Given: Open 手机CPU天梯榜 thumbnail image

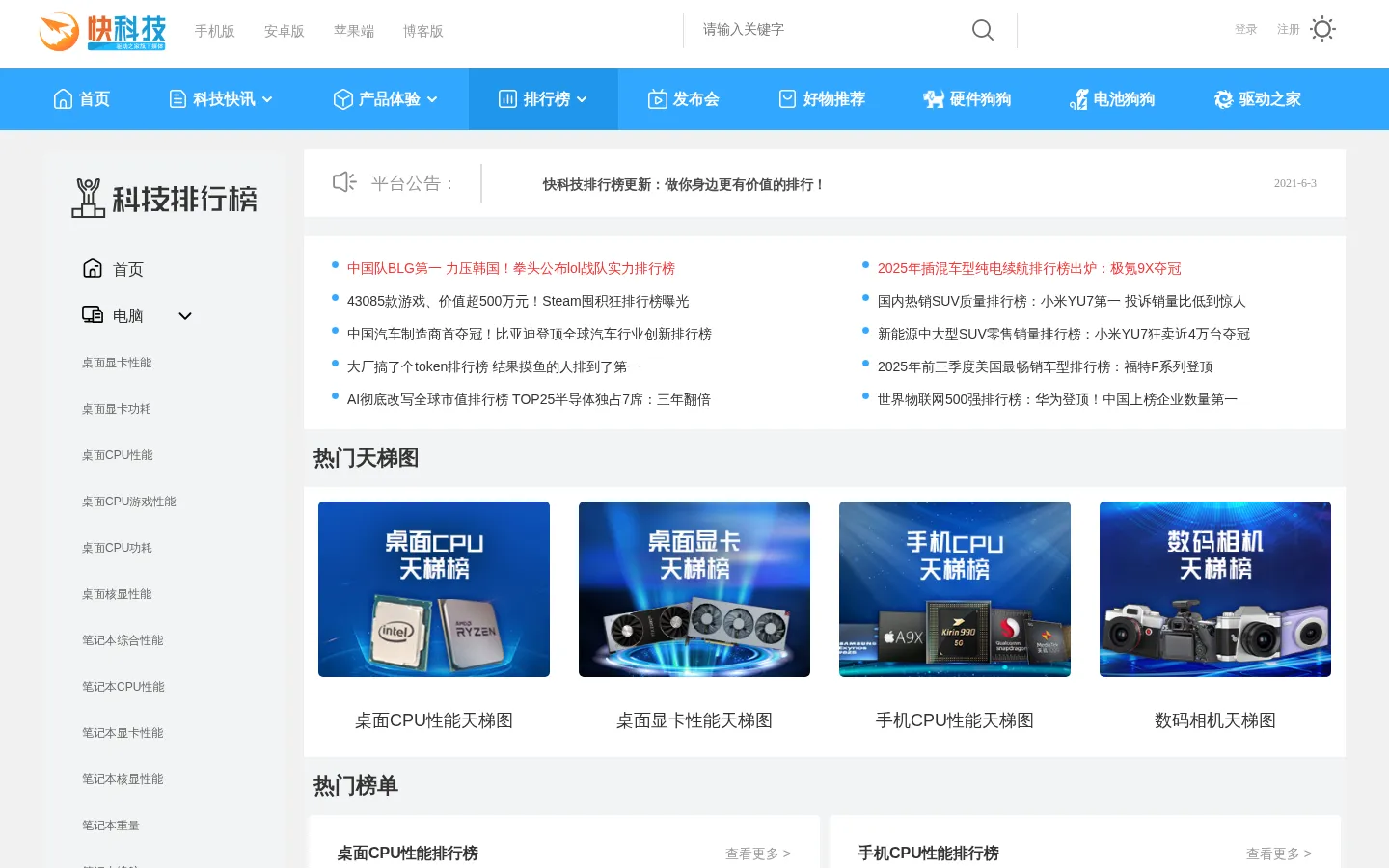Looking at the screenshot, I should click(x=955, y=589).
